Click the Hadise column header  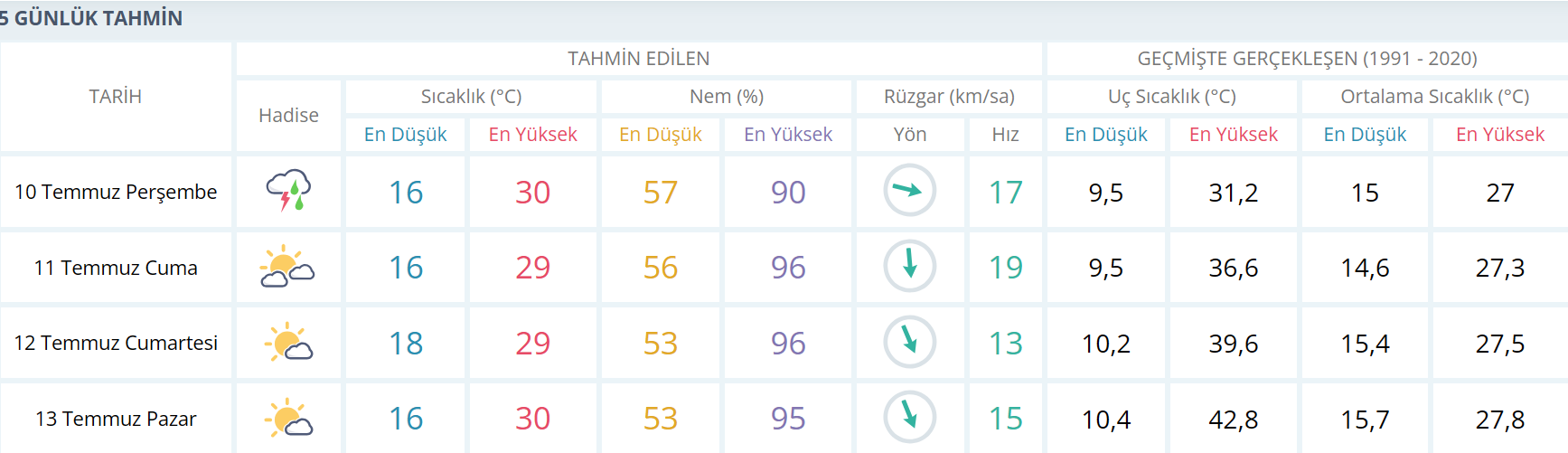(x=288, y=115)
